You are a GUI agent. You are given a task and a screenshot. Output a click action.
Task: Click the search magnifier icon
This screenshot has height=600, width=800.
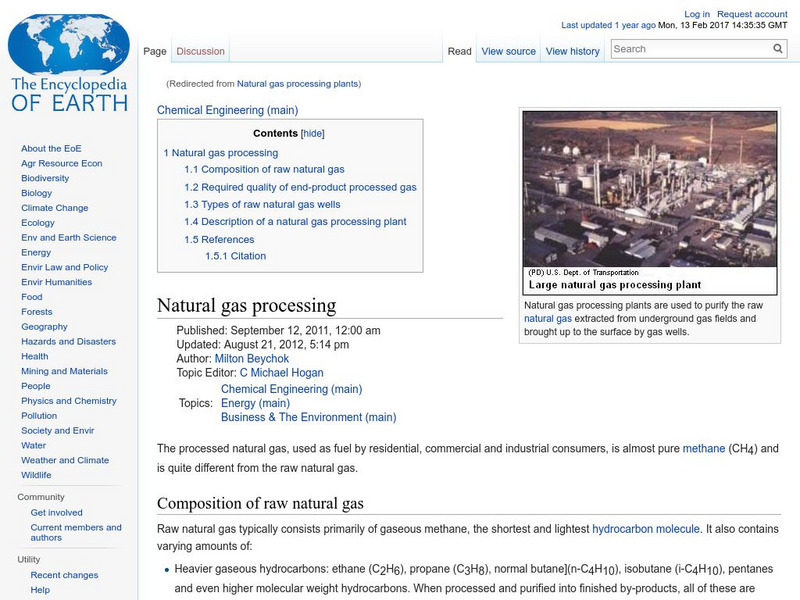click(778, 48)
